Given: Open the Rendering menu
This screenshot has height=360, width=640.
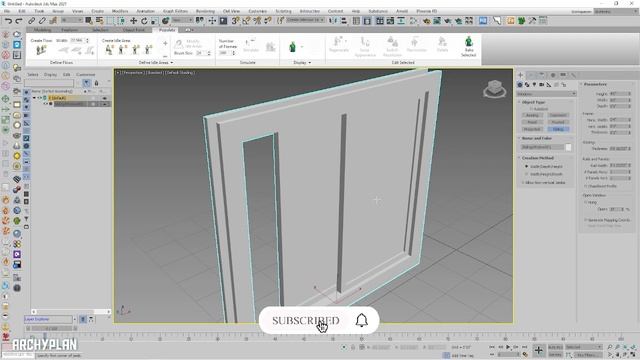Looking at the screenshot, I should tap(205, 11).
